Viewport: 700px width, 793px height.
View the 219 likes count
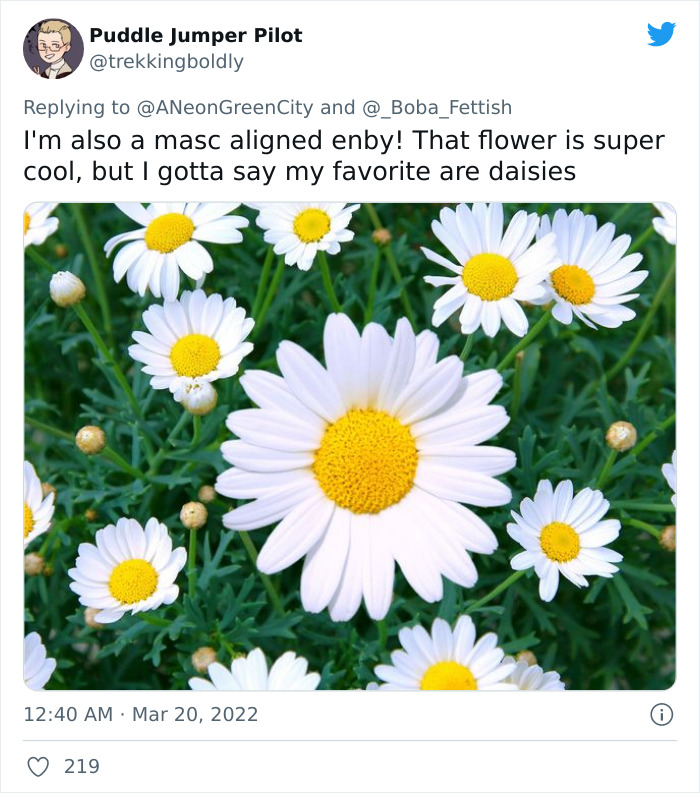(x=82, y=767)
